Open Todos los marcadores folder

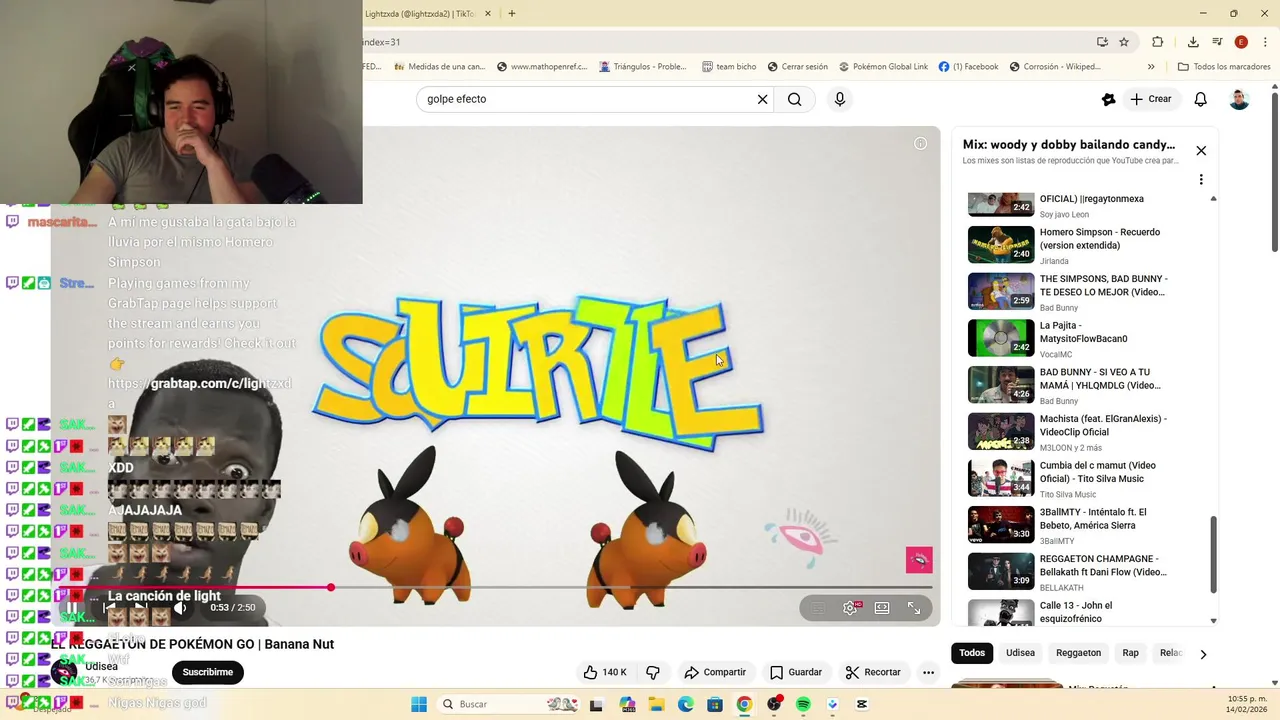[1224, 67]
